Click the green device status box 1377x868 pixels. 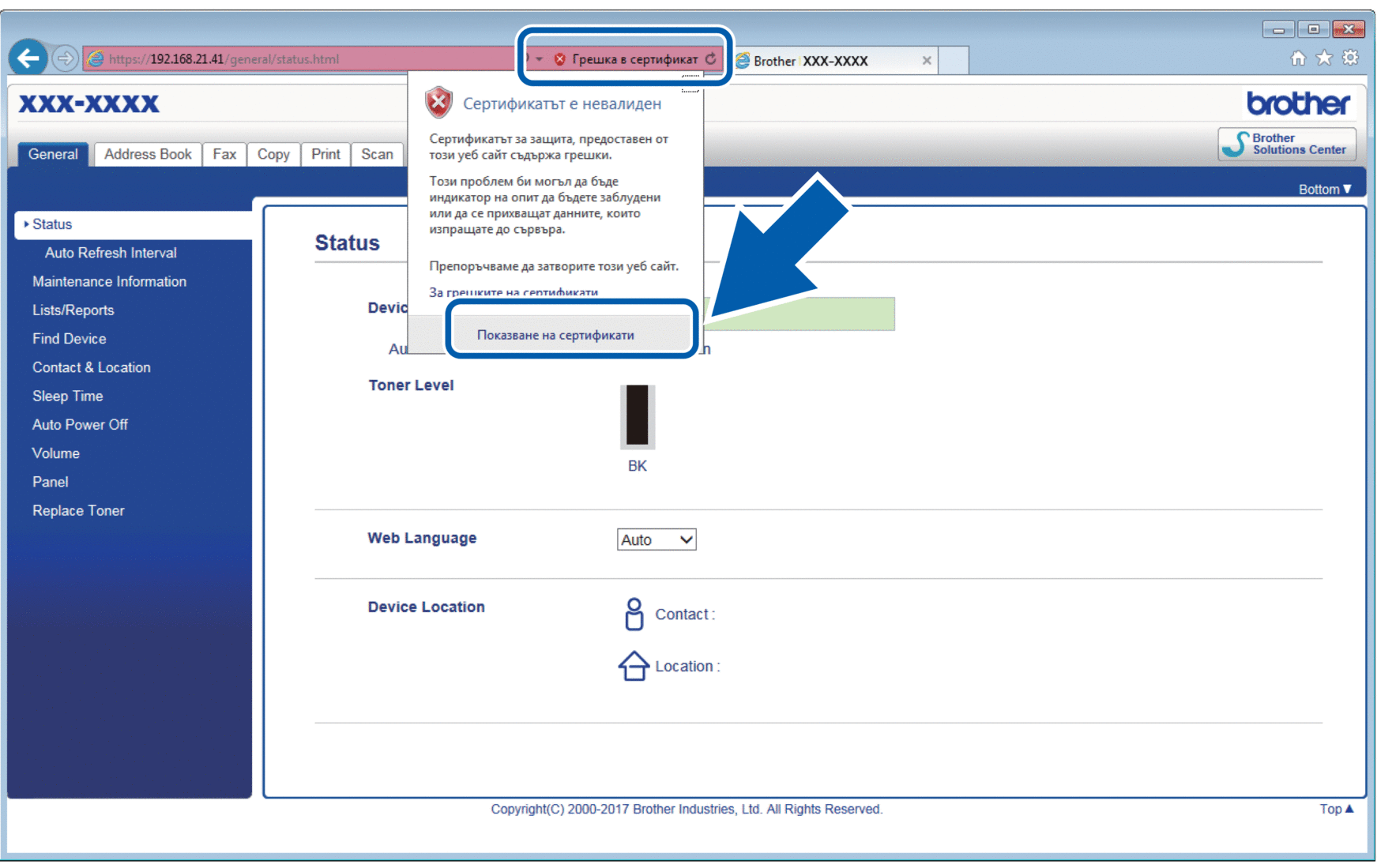pyautogui.click(x=799, y=314)
